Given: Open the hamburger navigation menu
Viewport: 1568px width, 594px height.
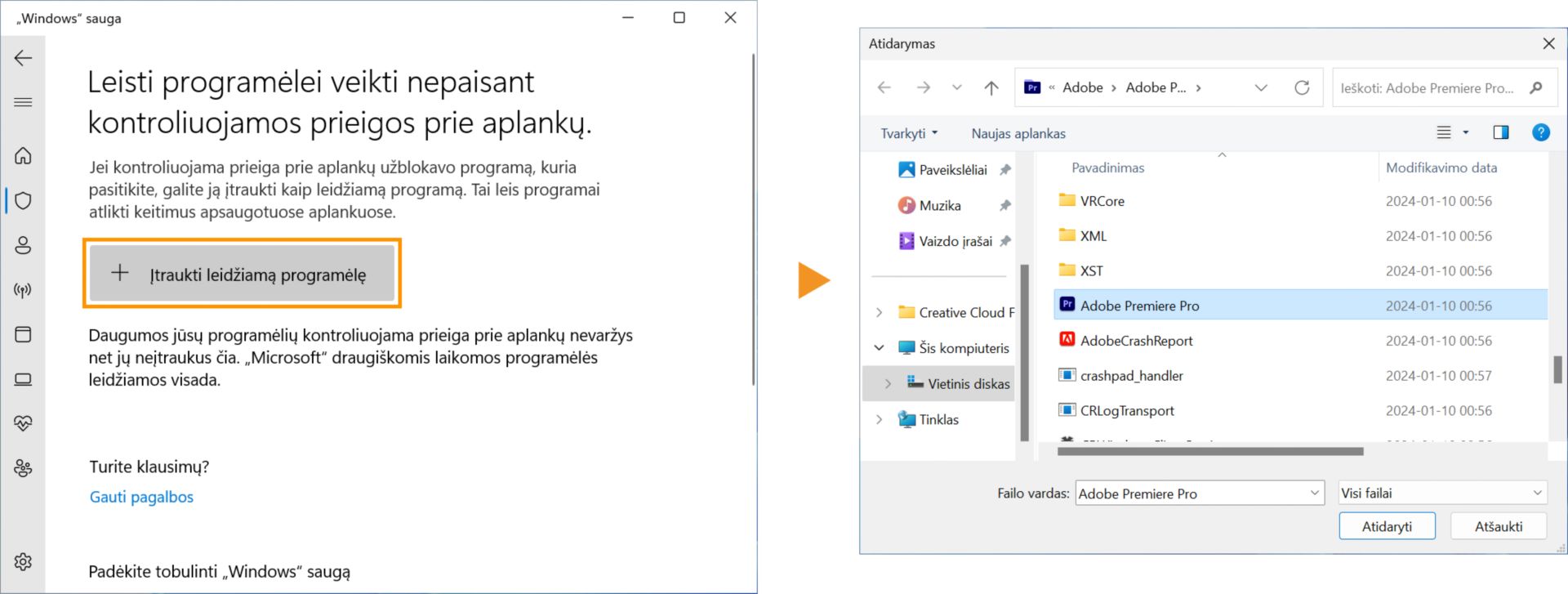Looking at the screenshot, I should (23, 102).
